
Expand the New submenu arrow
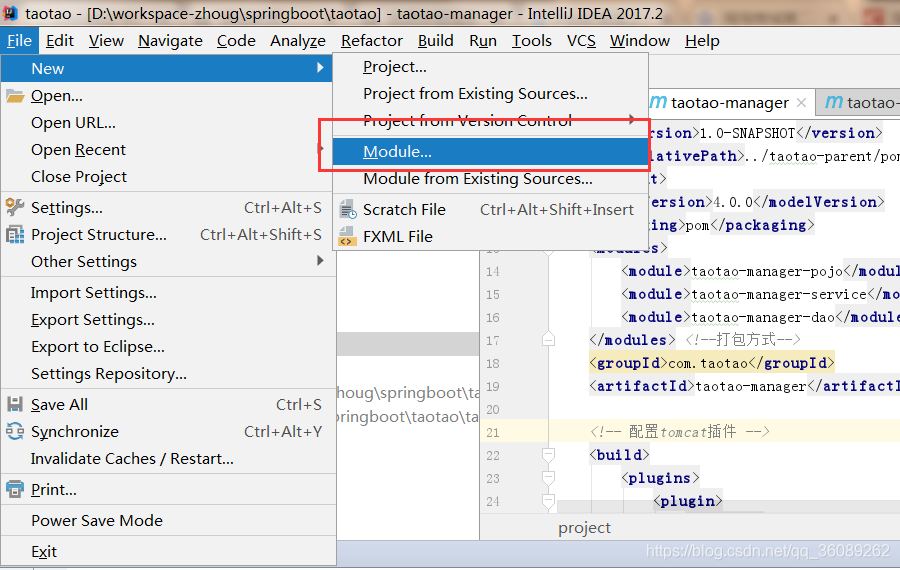click(x=320, y=68)
